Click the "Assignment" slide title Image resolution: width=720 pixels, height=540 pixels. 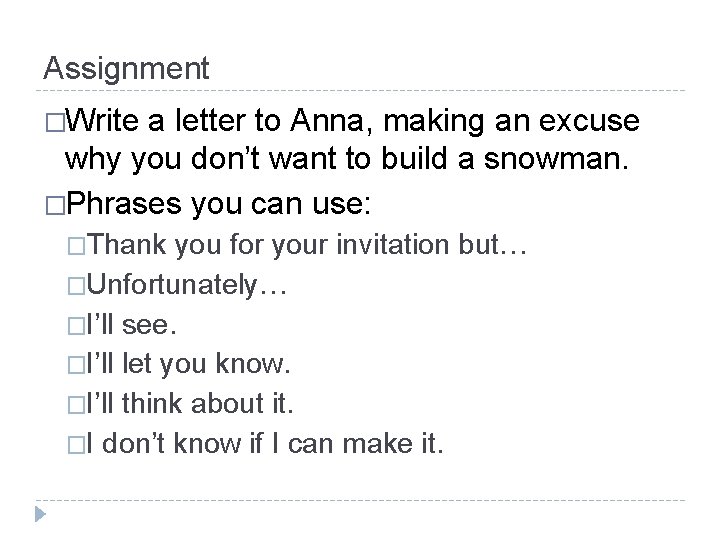click(127, 68)
